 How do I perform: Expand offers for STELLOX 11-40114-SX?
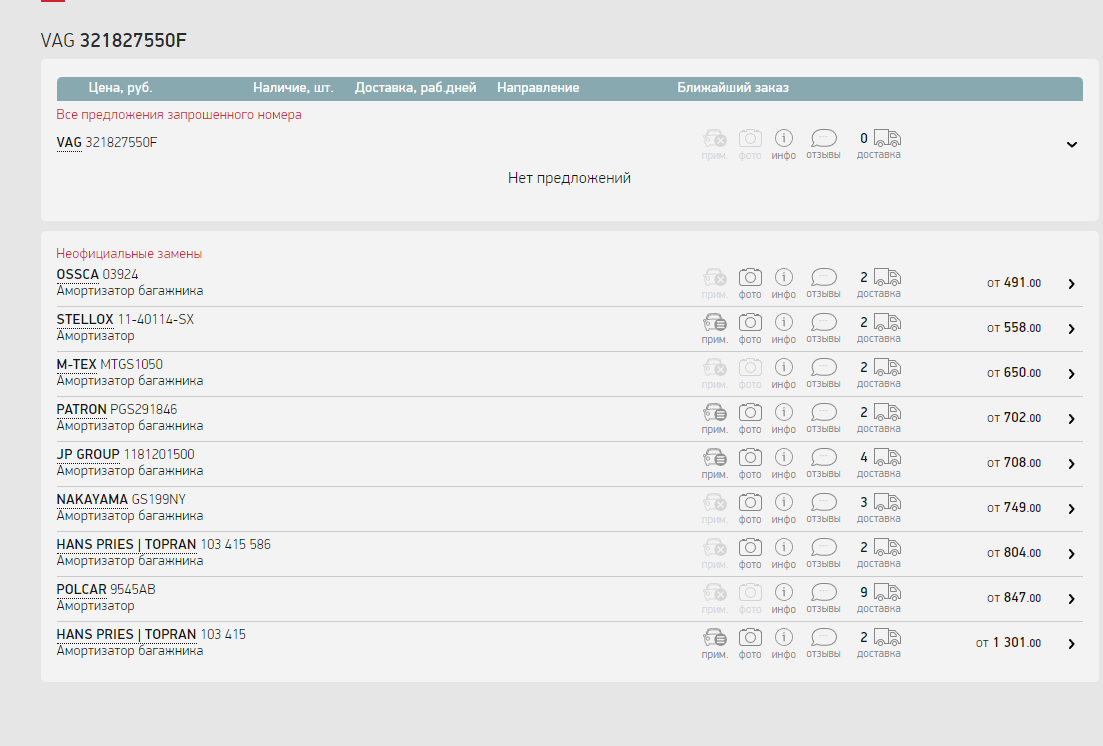tap(1071, 329)
